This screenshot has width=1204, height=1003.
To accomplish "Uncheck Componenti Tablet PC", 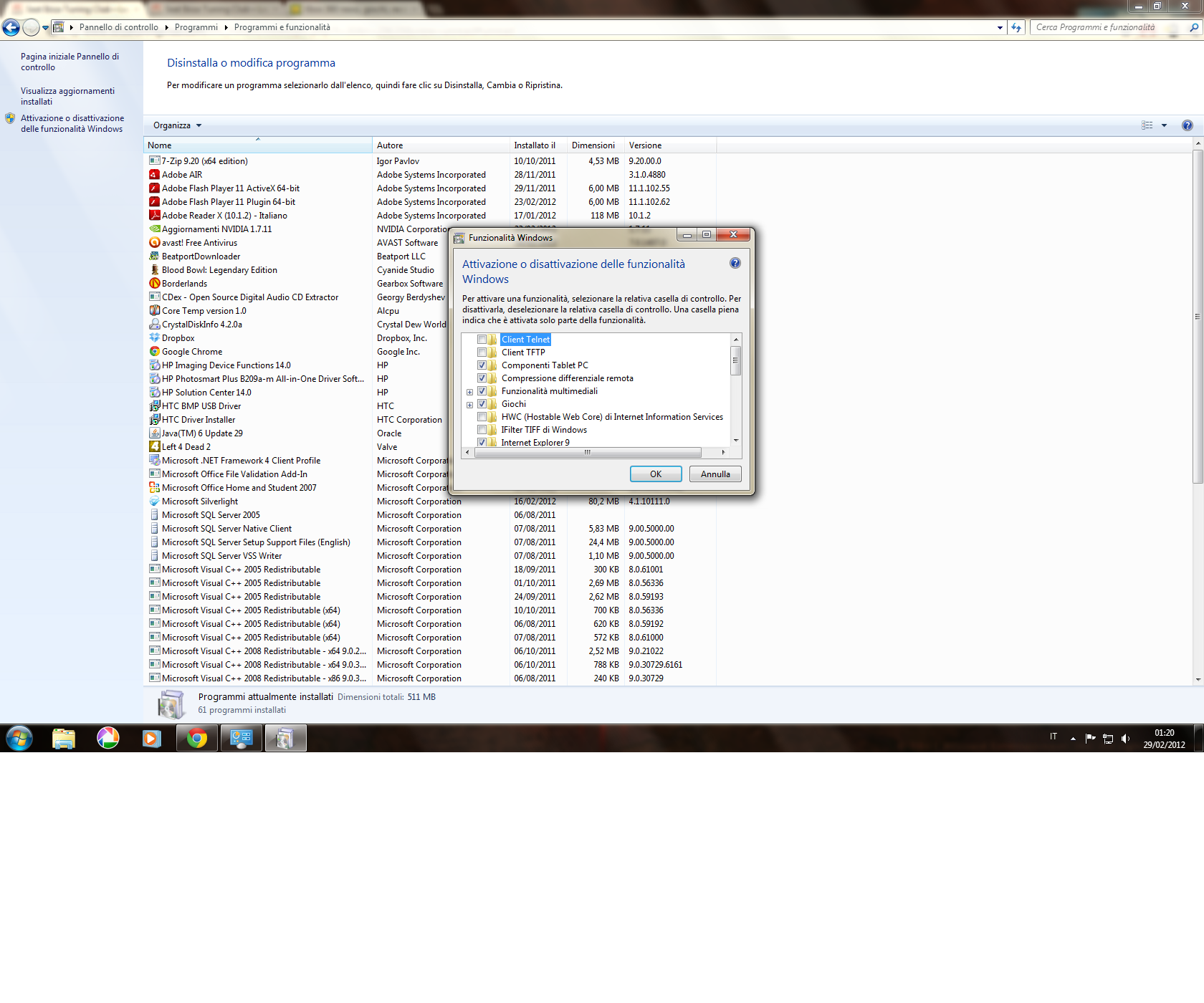I will tap(482, 365).
